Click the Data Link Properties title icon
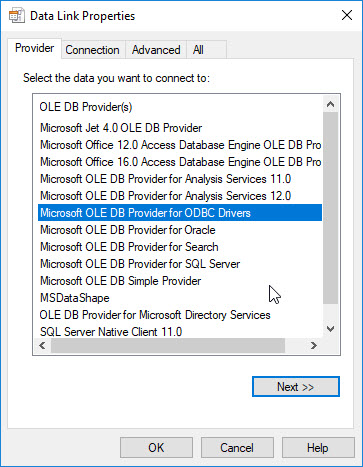The height and width of the screenshot is (467, 363). [17, 16]
